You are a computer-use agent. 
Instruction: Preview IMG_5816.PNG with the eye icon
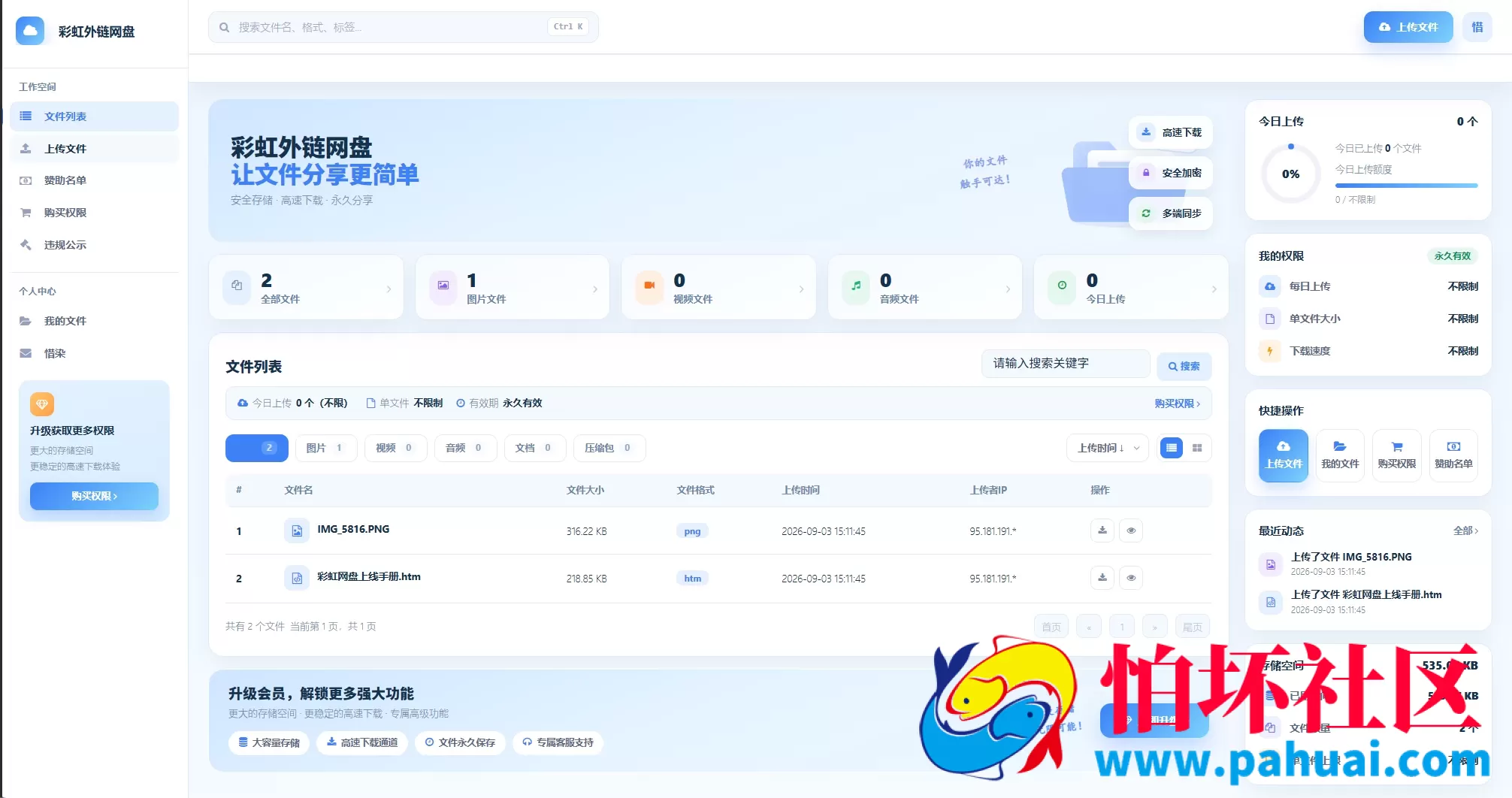(1131, 530)
